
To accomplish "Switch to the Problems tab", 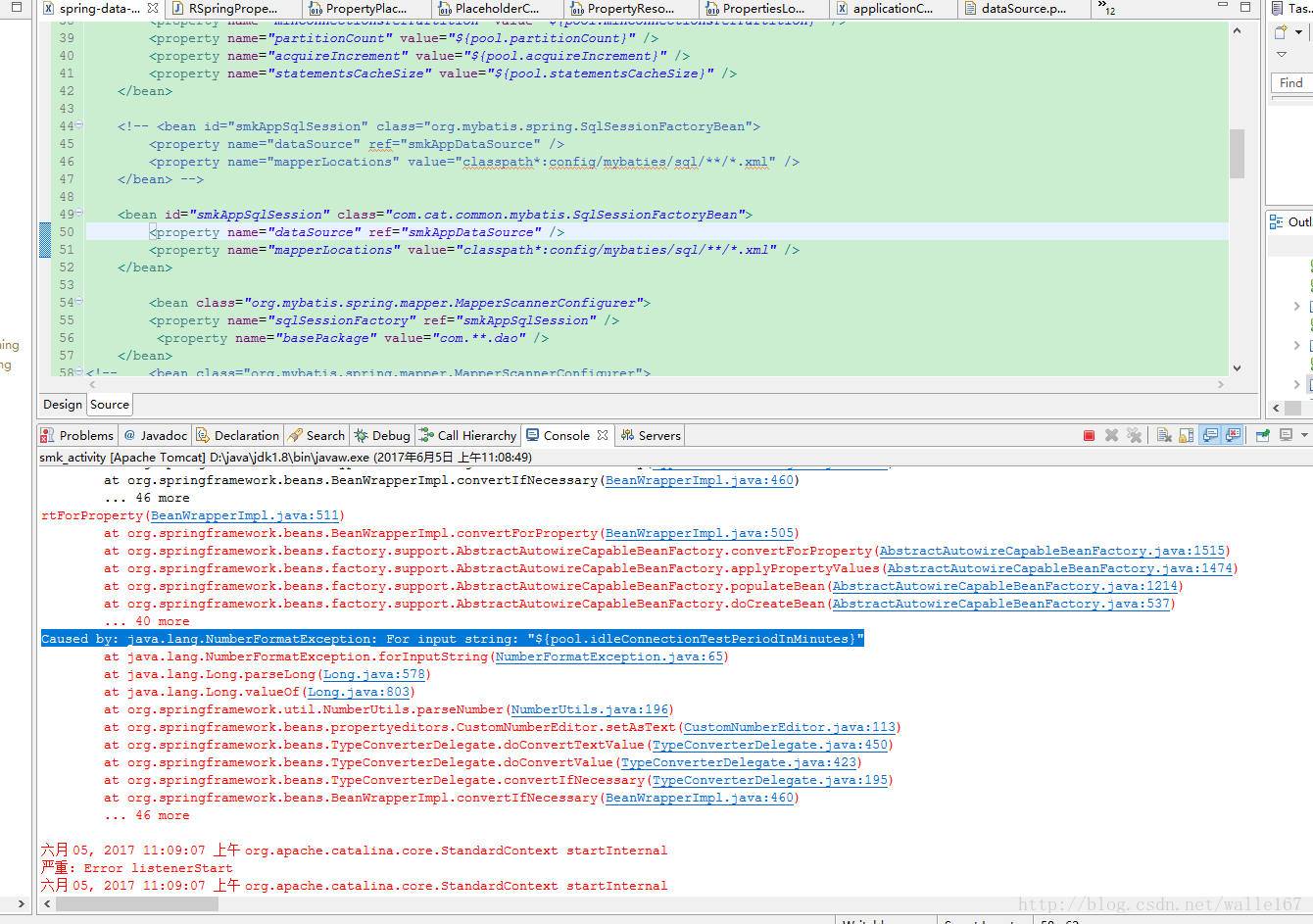I will 77,435.
